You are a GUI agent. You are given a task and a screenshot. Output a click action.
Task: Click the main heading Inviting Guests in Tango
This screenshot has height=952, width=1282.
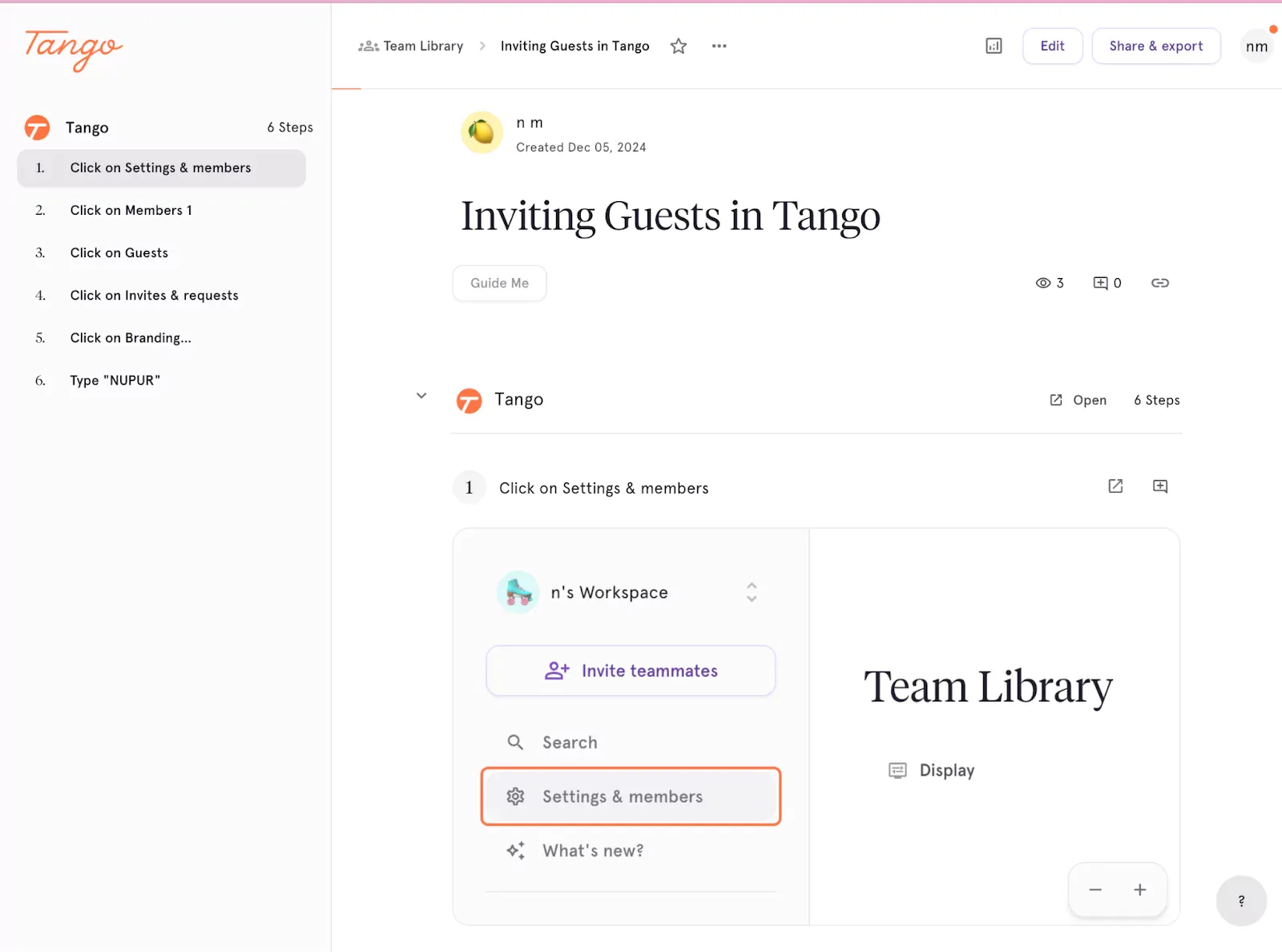click(x=671, y=216)
